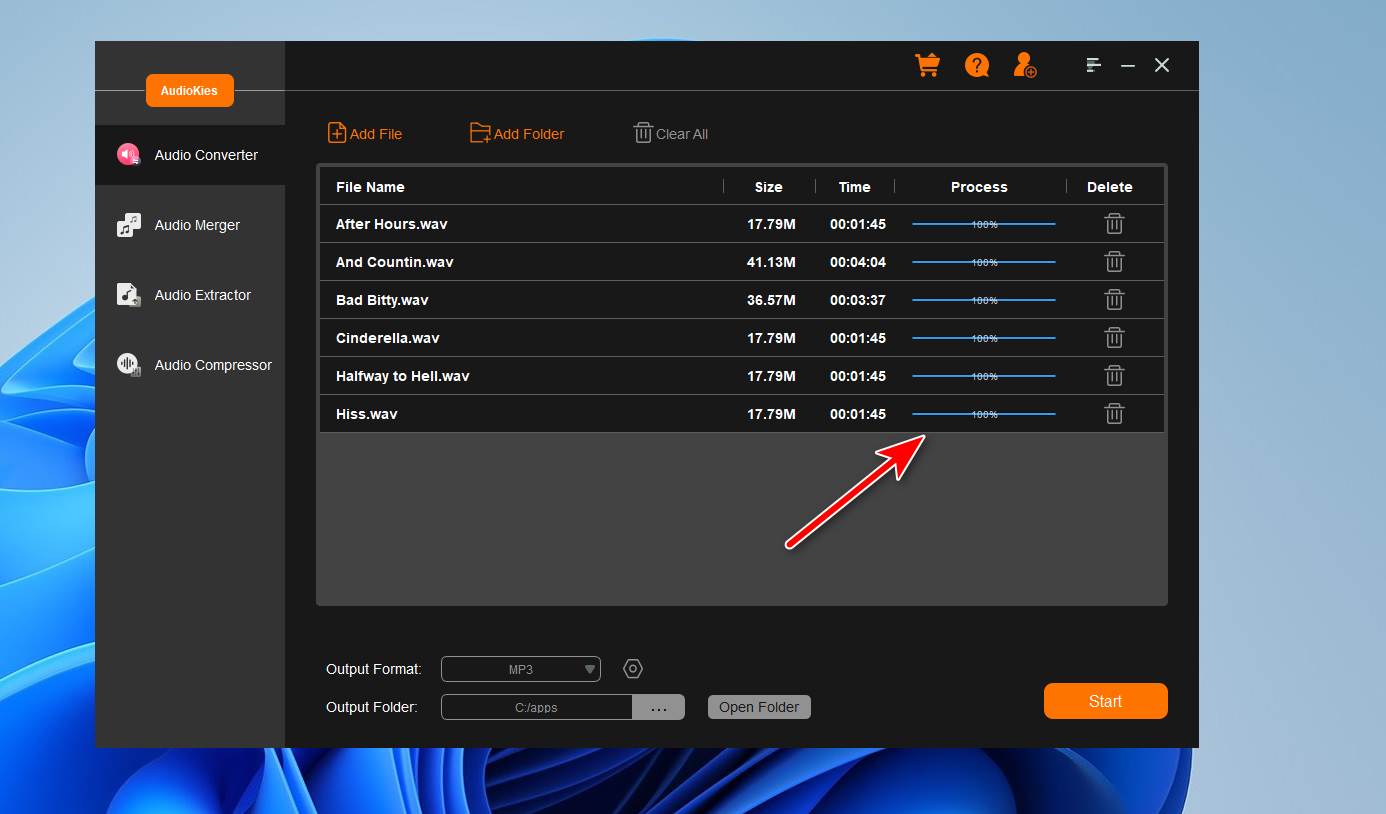Viewport: 1386px width, 814px height.
Task: Click the Open Folder button
Action: coord(760,707)
